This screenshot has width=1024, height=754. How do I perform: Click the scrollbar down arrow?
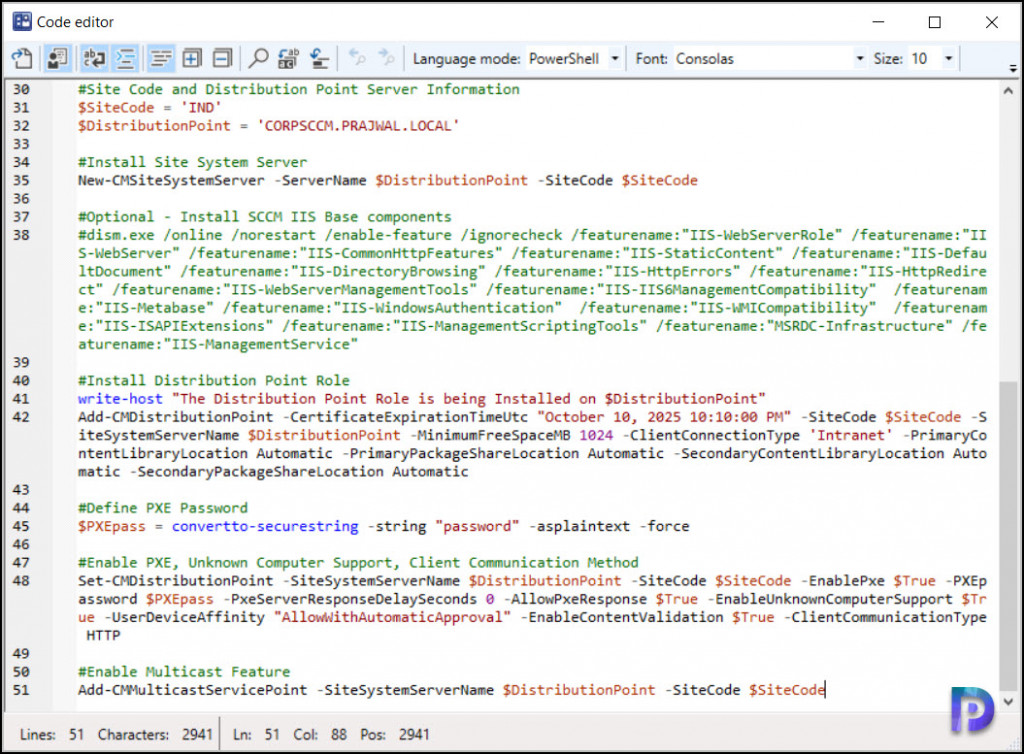click(1008, 702)
